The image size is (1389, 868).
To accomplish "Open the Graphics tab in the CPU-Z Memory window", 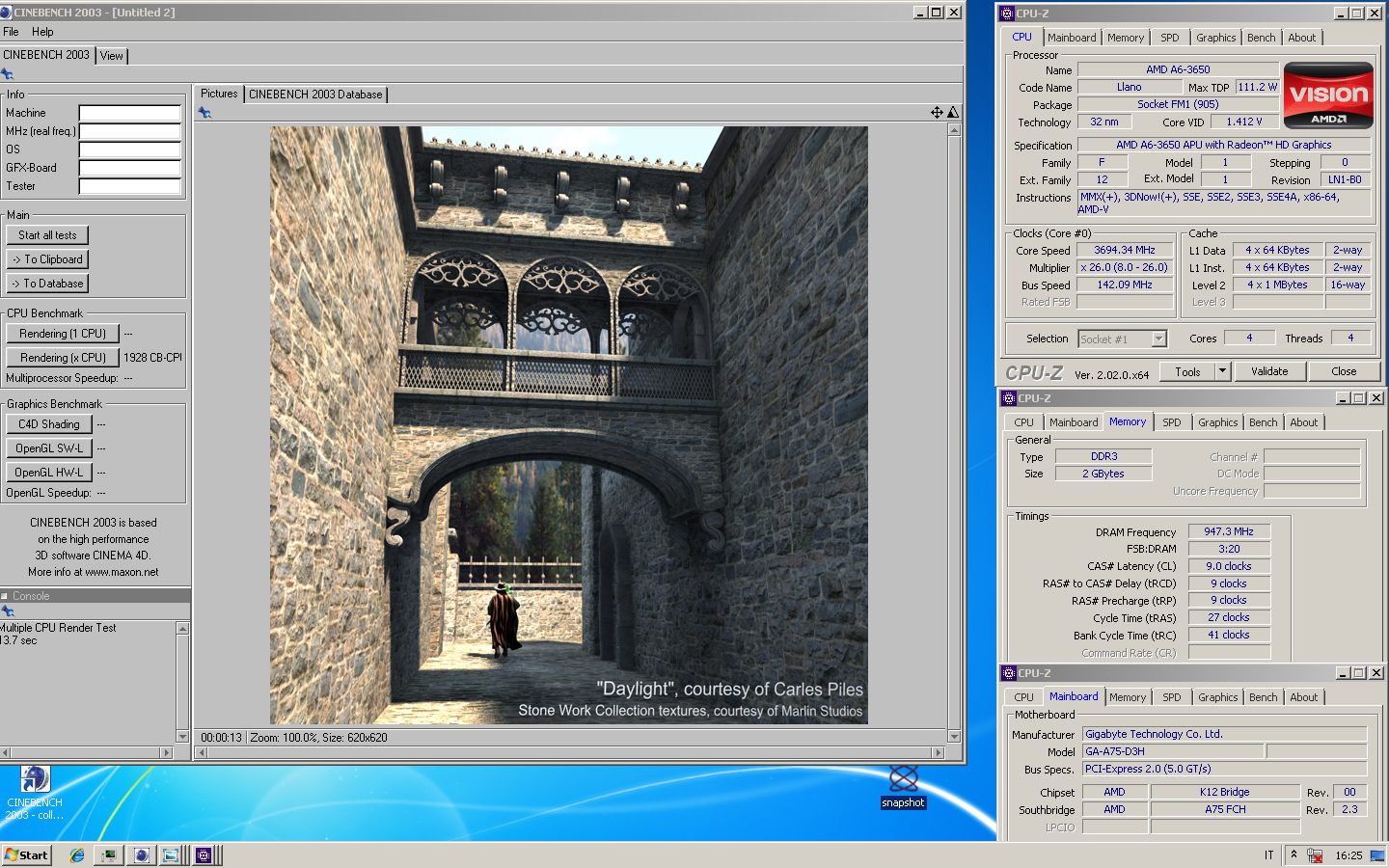I will (1218, 422).
